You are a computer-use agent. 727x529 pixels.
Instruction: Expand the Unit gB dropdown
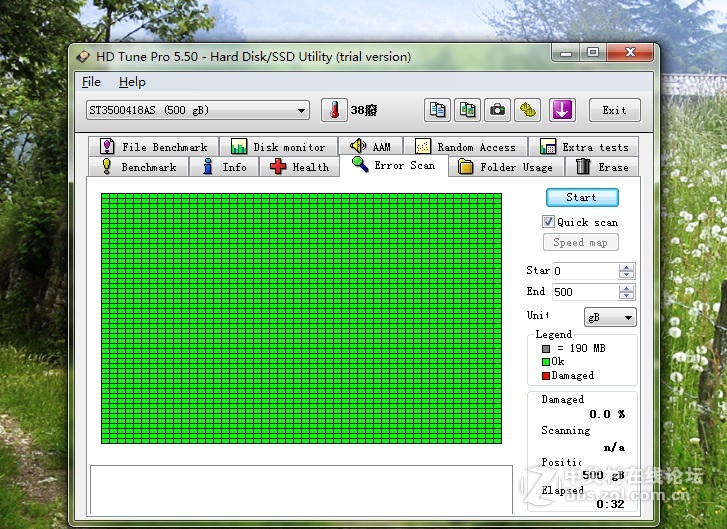[610, 318]
